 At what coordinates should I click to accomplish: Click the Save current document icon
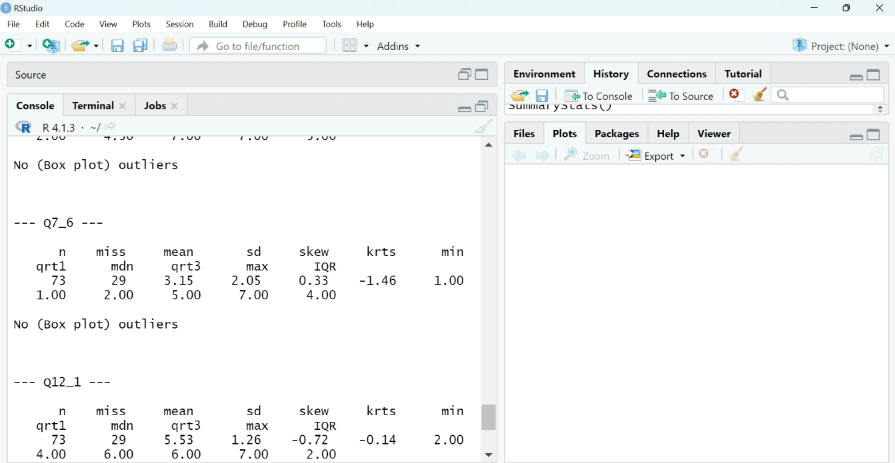click(117, 46)
